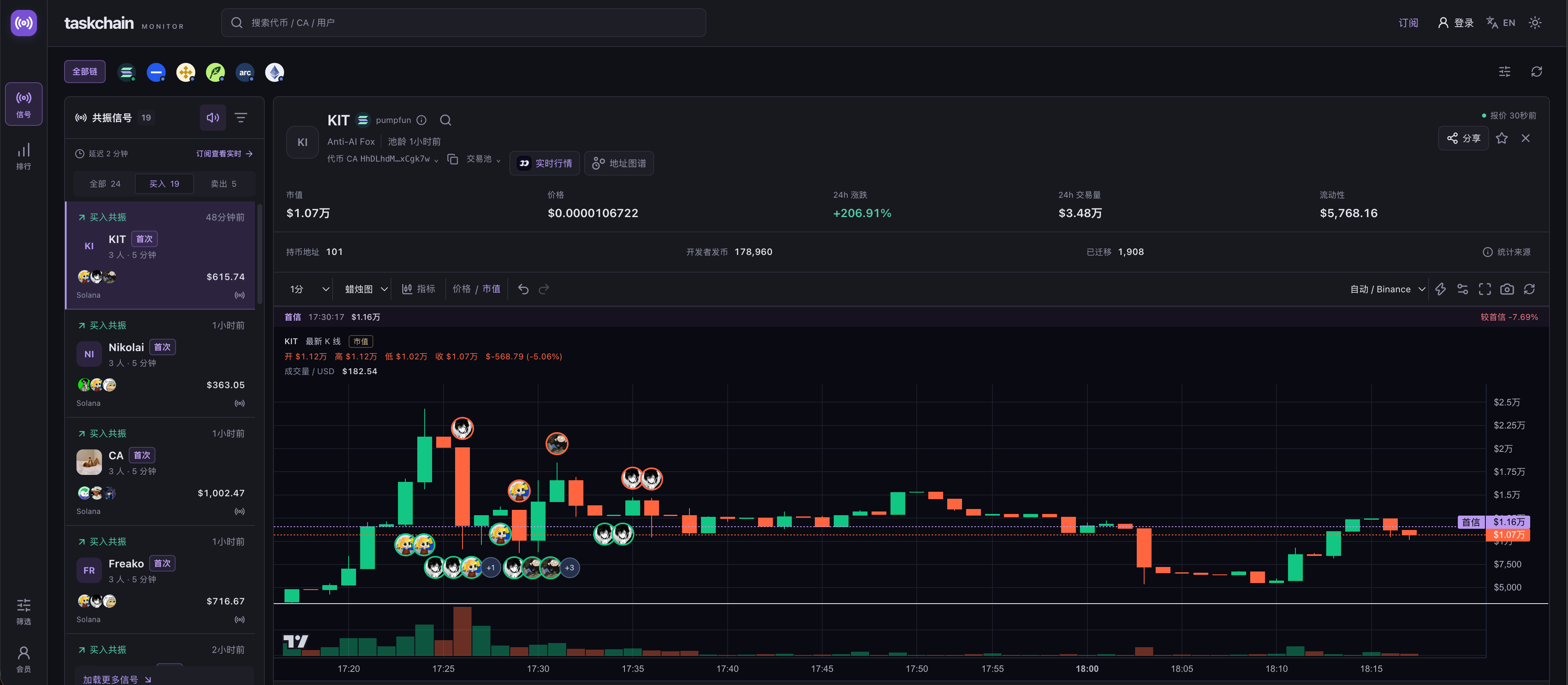Open the Nikolai buy signal card
This screenshot has height=685, width=1568.
(x=161, y=363)
